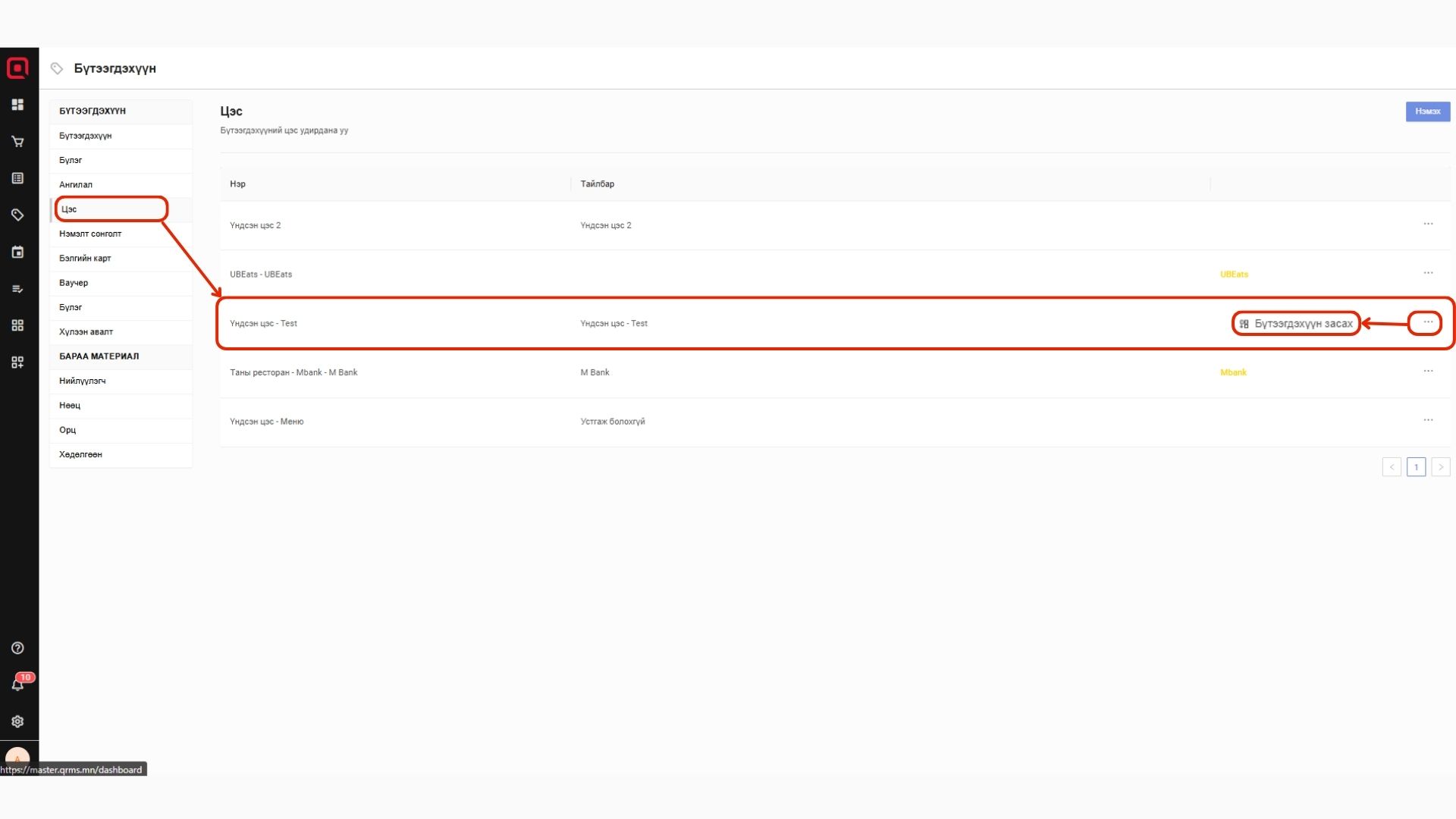The height and width of the screenshot is (819, 1456).
Task: Click page number 1 in pagination
Action: pyautogui.click(x=1416, y=467)
